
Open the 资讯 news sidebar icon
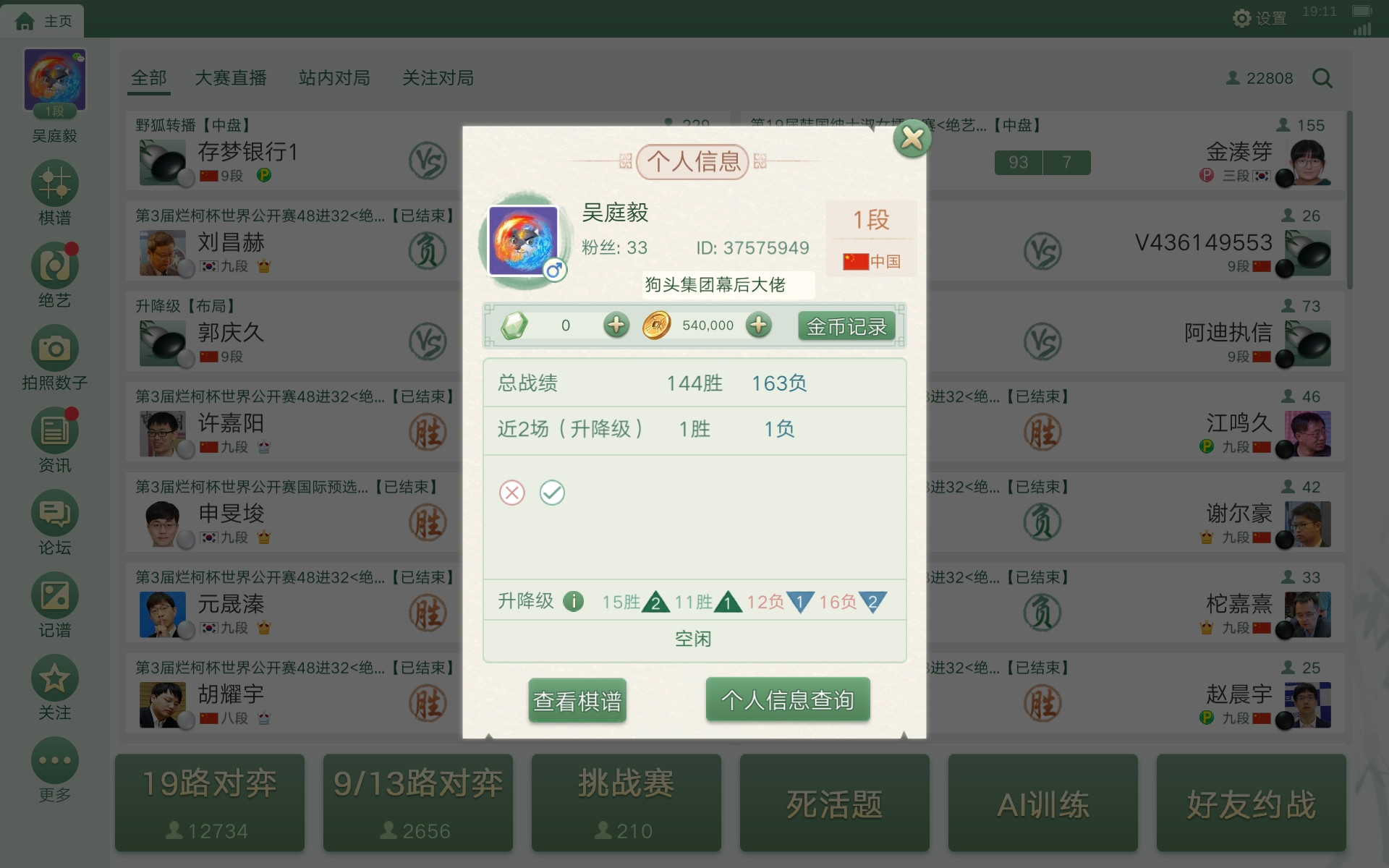54,430
